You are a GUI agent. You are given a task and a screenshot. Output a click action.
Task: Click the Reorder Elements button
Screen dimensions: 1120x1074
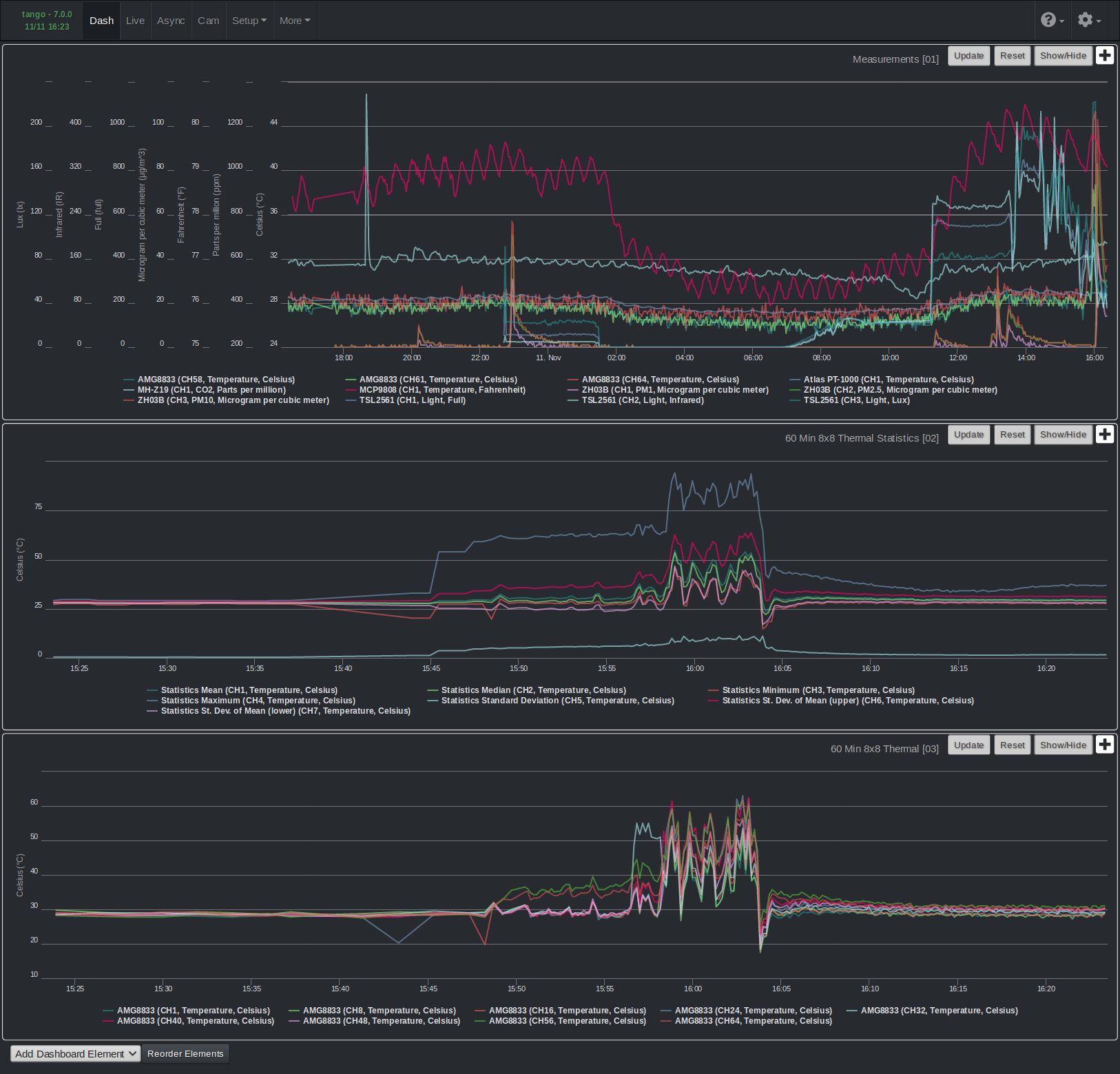(185, 1053)
